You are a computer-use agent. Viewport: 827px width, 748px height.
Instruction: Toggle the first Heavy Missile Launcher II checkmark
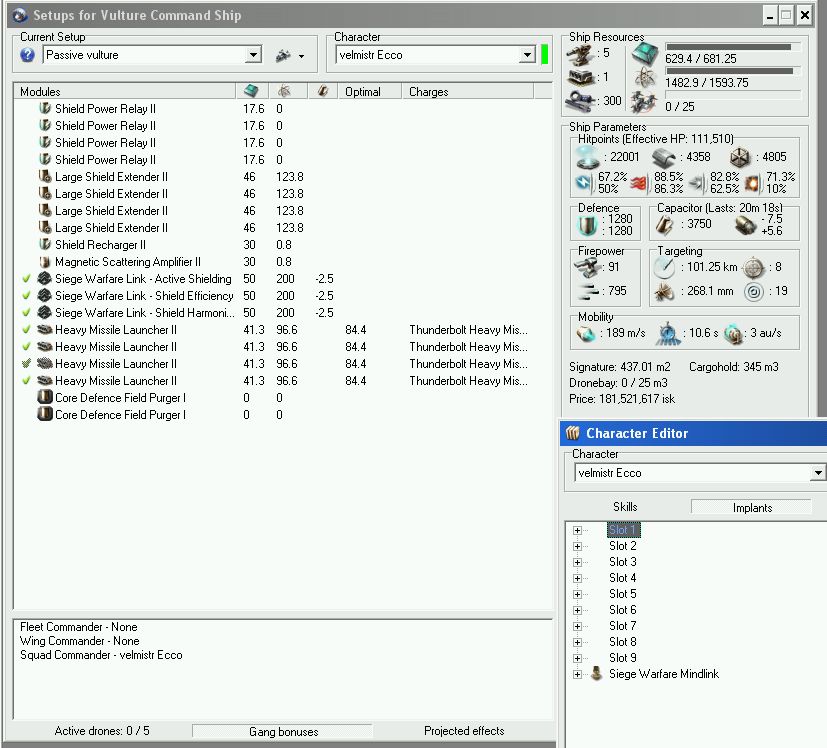[x=26, y=330]
